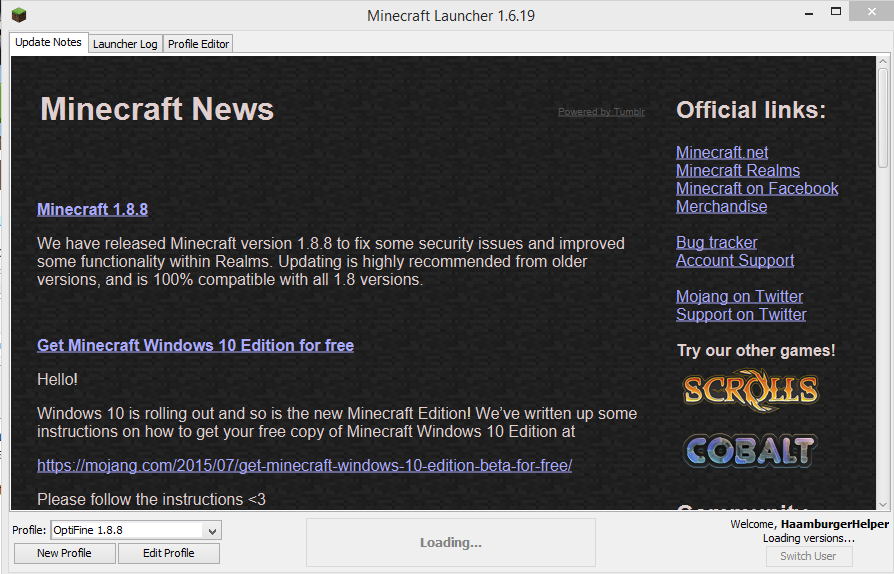Click the 'Official links:' heading
The image size is (894, 574).
(751, 110)
